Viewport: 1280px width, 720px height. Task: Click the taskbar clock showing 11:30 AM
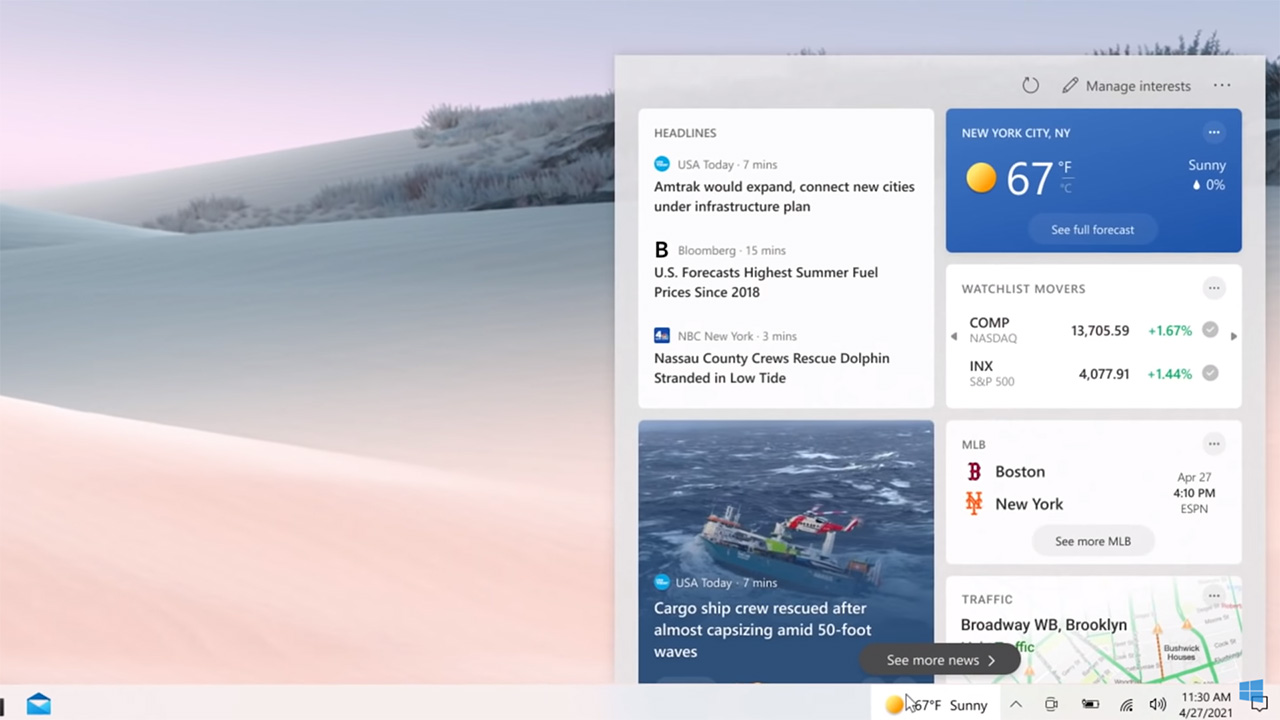click(1206, 697)
